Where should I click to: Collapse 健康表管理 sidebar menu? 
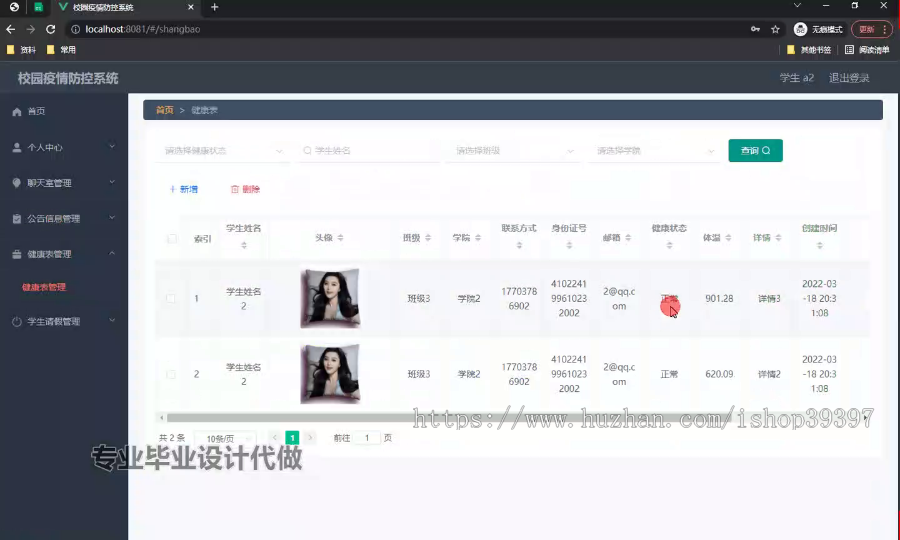(x=63, y=254)
